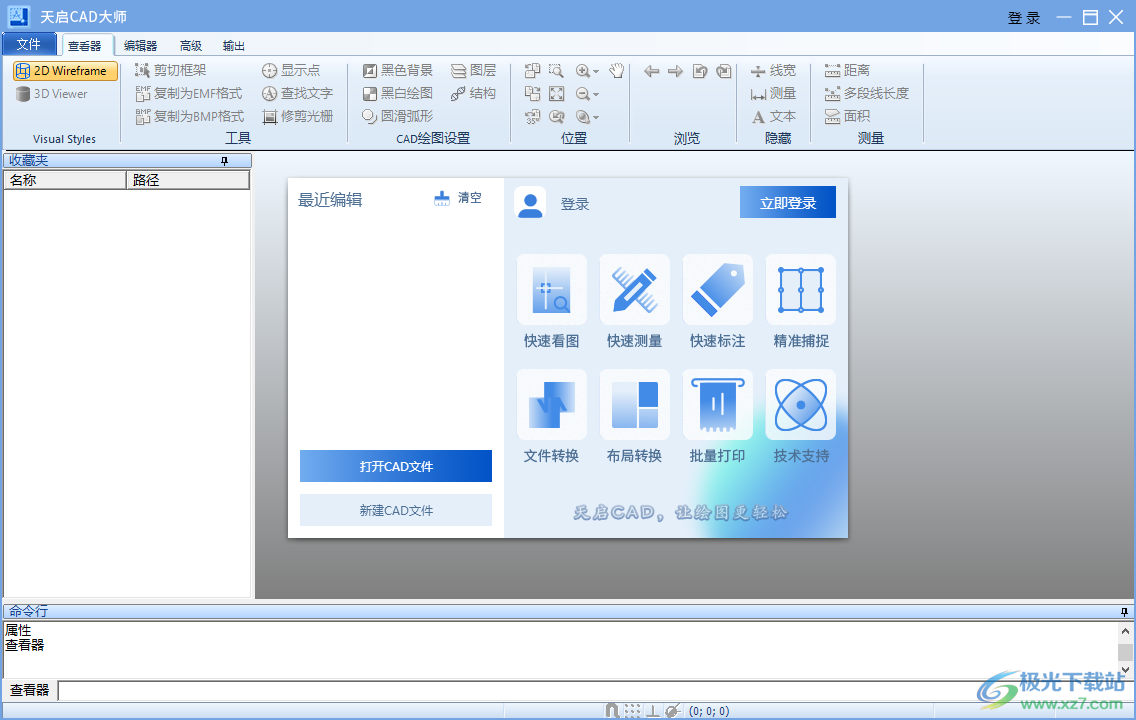
Task: Open 布局转换 layout conversion
Action: [x=634, y=417]
